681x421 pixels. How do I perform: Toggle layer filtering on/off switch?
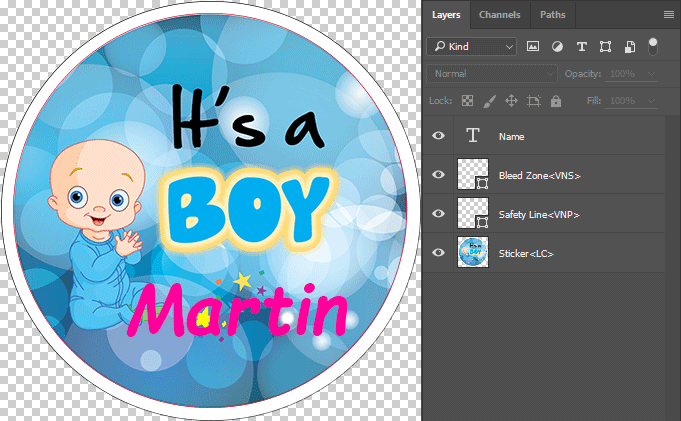(653, 46)
